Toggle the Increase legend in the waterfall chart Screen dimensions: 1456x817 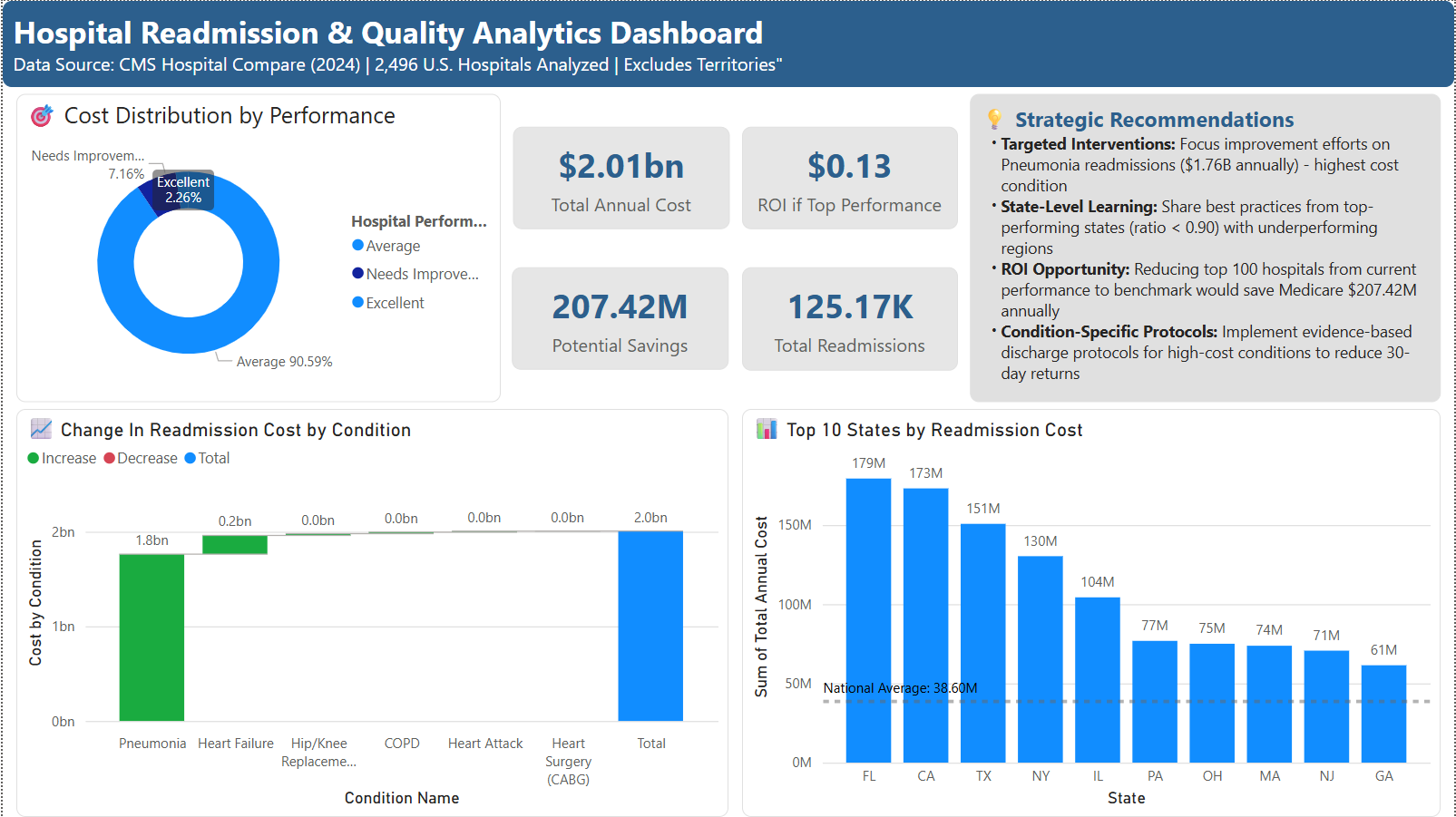pyautogui.click(x=61, y=458)
